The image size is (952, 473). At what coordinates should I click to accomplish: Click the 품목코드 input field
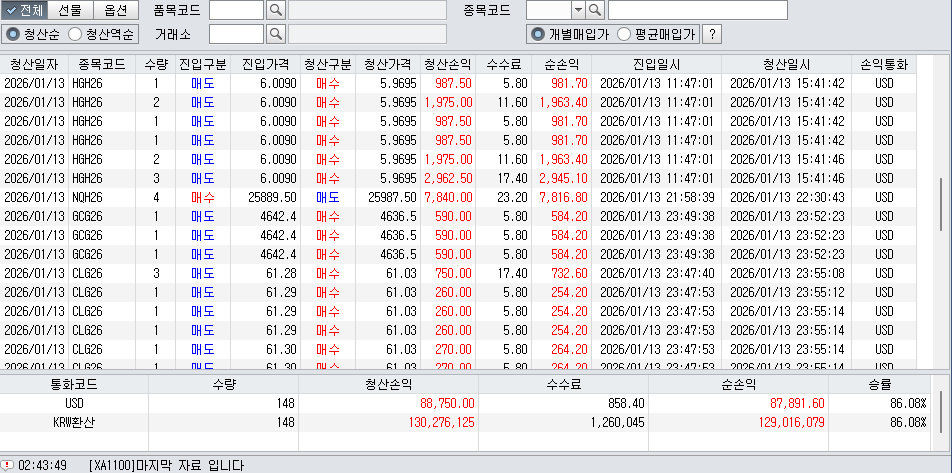coord(236,10)
